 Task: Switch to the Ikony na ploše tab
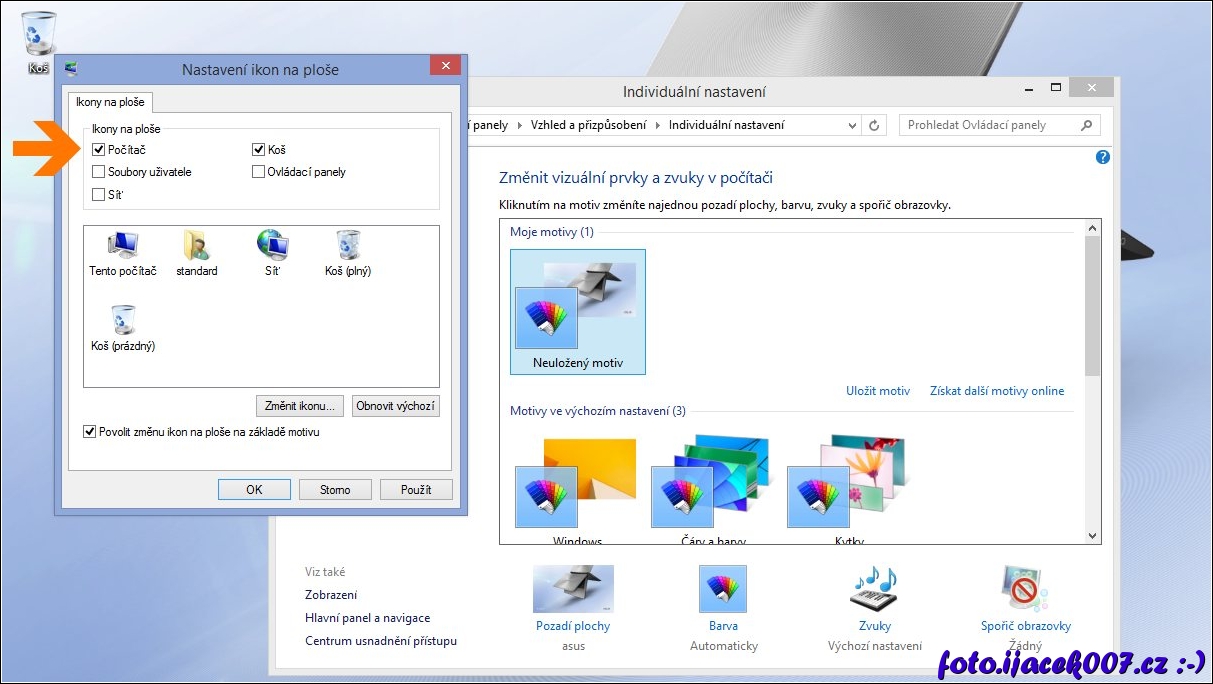[x=110, y=102]
